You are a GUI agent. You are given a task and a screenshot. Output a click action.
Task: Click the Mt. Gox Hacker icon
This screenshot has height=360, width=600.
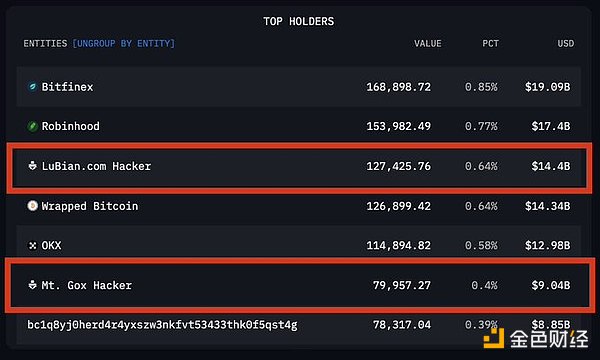pos(33,285)
